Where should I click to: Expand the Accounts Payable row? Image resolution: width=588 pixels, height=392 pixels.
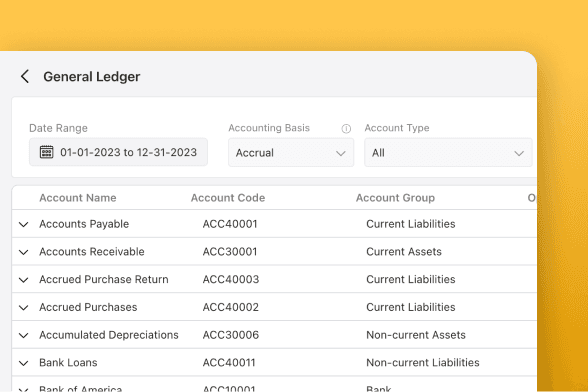[x=24, y=224]
